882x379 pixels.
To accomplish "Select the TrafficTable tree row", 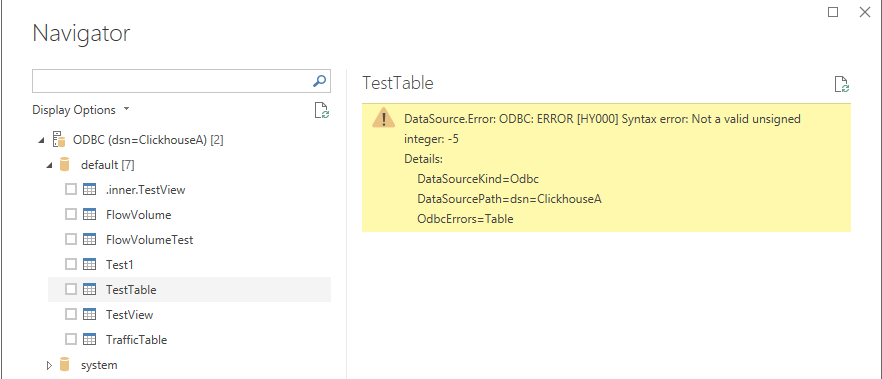I will tap(189, 340).
